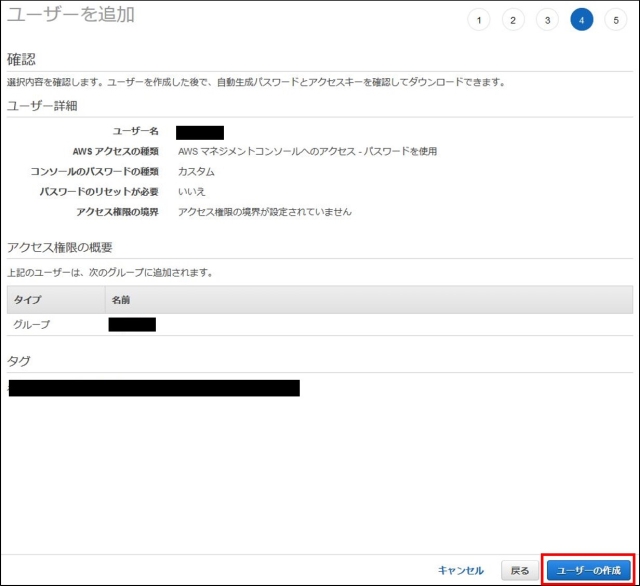Go to step 1 in the wizard
This screenshot has width=640, height=586.
click(479, 20)
